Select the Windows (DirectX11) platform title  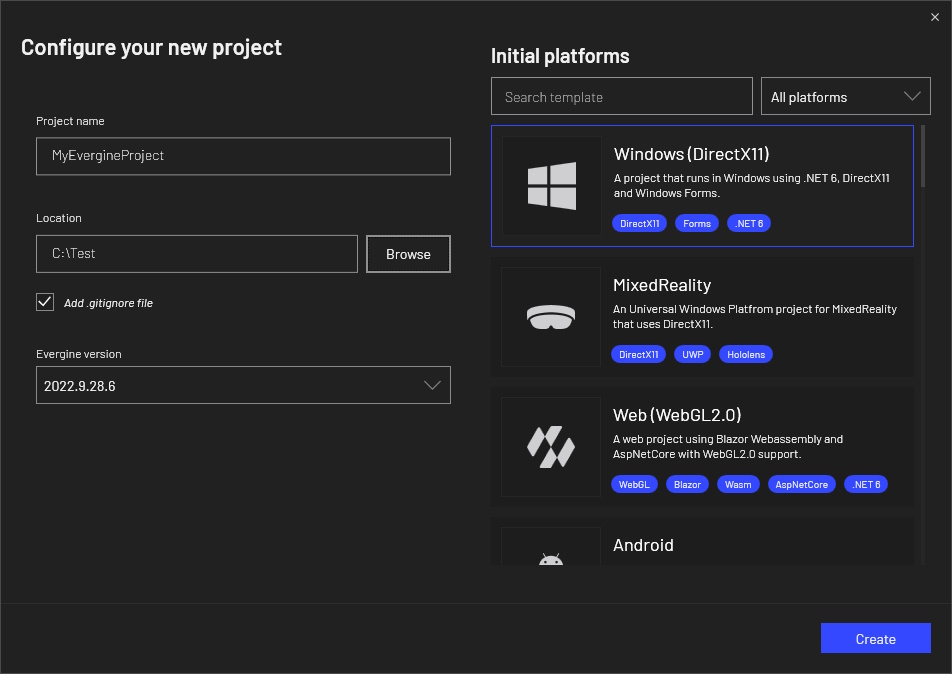click(x=691, y=154)
